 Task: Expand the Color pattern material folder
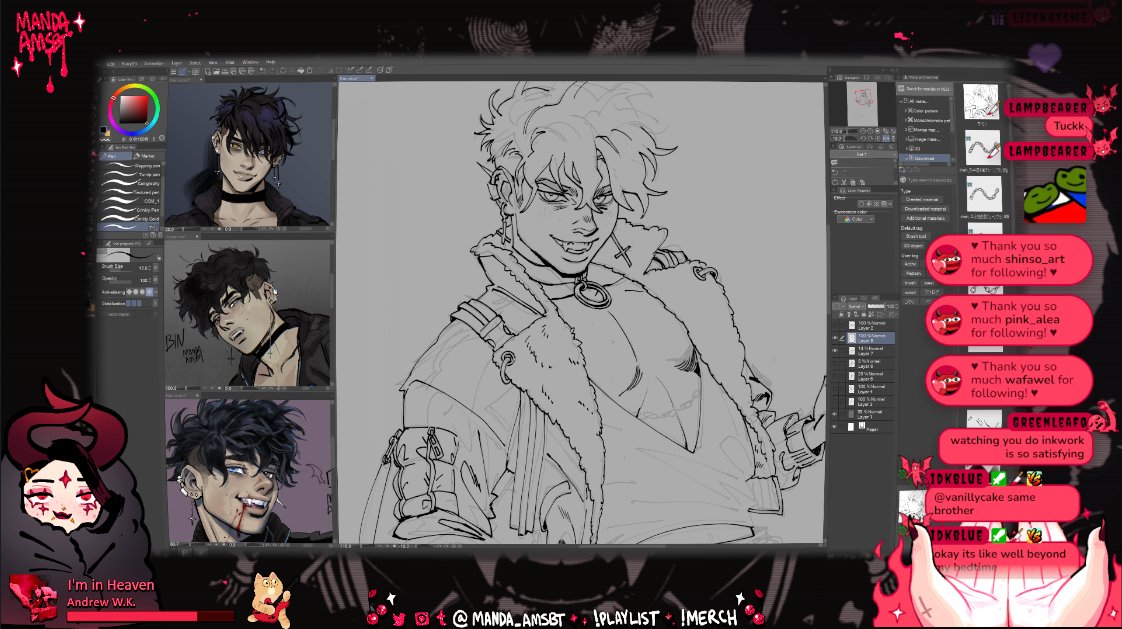pyautogui.click(x=906, y=111)
